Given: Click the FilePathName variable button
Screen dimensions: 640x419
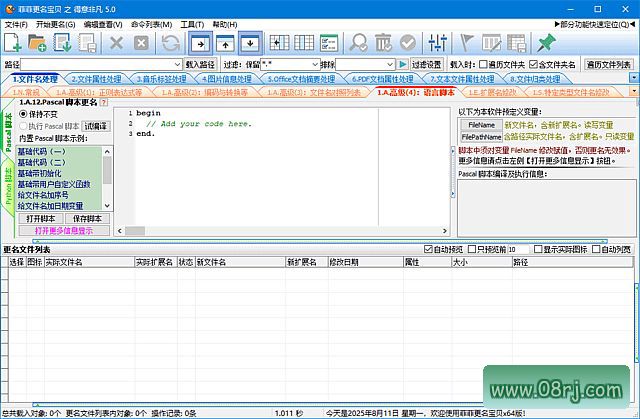Looking at the screenshot, I should pyautogui.click(x=481, y=136).
